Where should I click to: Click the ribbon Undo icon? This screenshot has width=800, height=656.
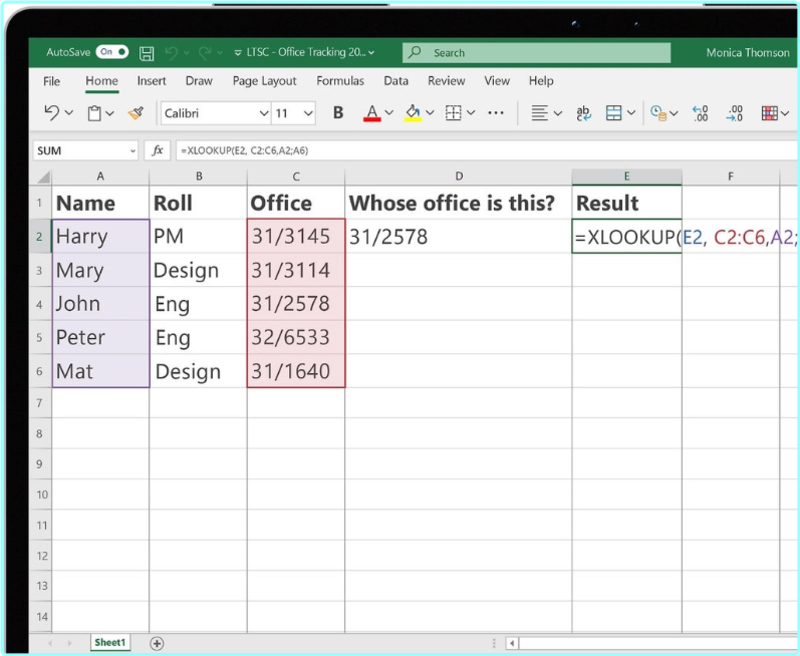tap(52, 113)
